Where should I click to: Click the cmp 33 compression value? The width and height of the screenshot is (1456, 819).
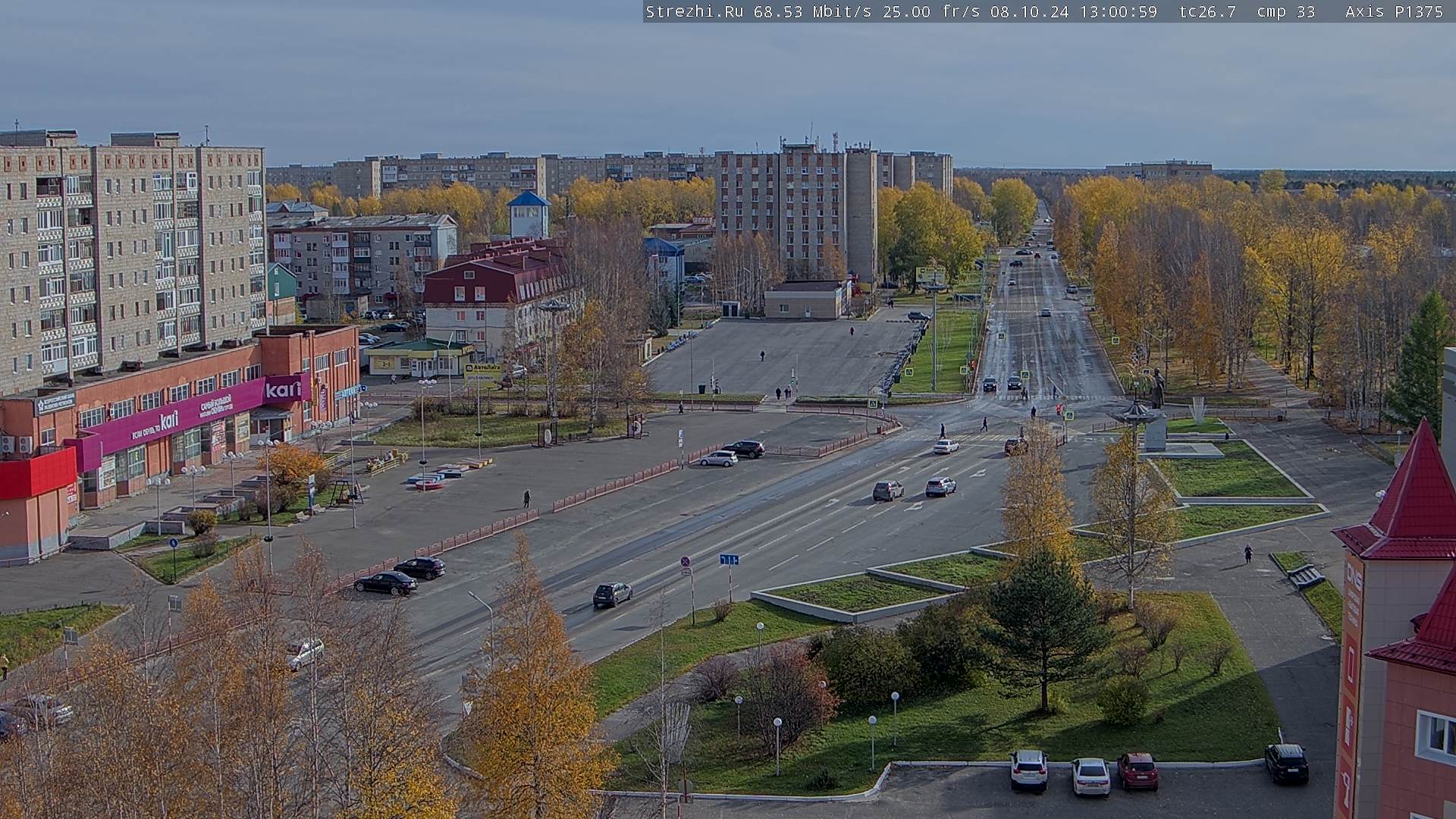(x=1286, y=11)
